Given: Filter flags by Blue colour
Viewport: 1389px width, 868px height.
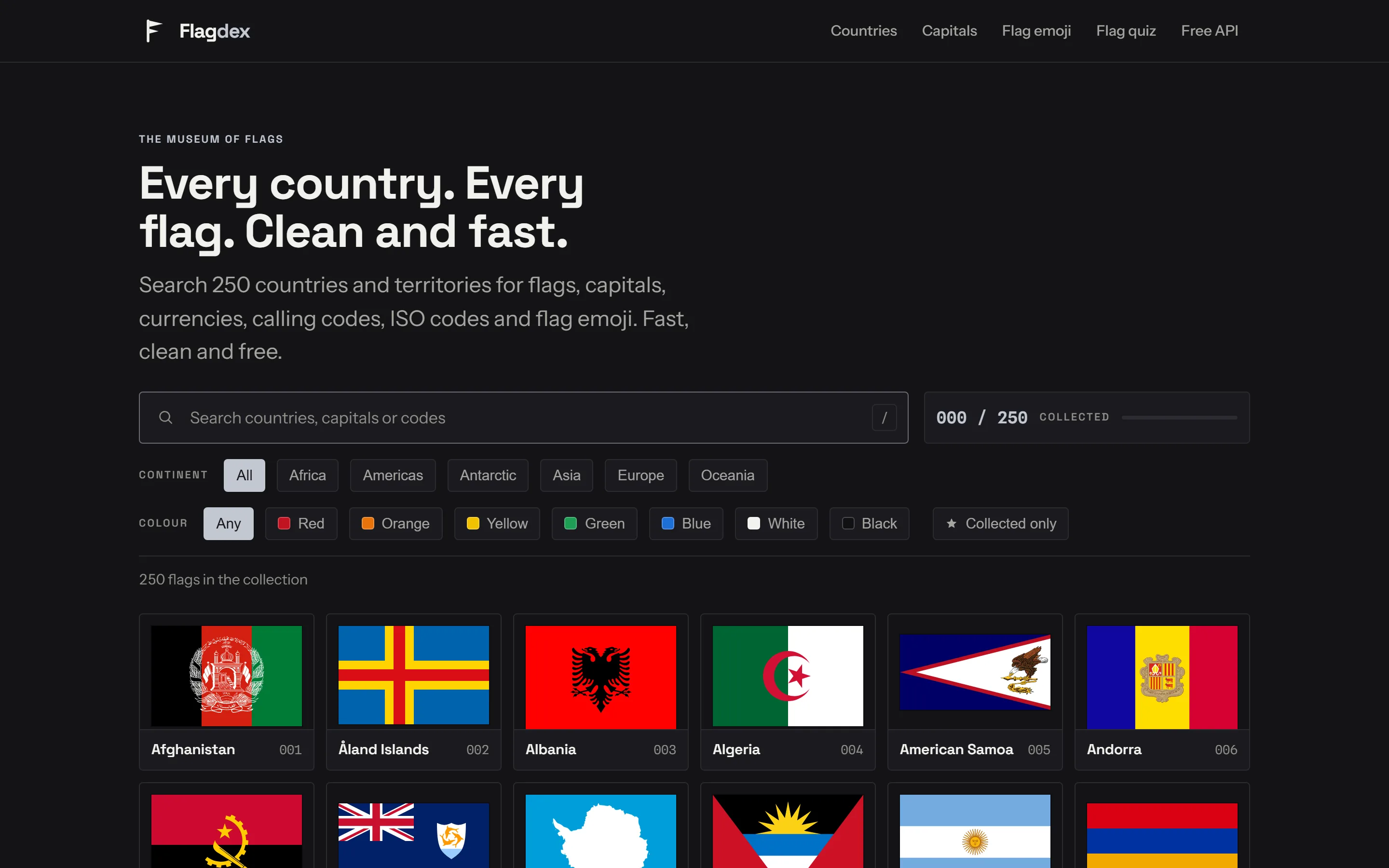Looking at the screenshot, I should pos(686,524).
